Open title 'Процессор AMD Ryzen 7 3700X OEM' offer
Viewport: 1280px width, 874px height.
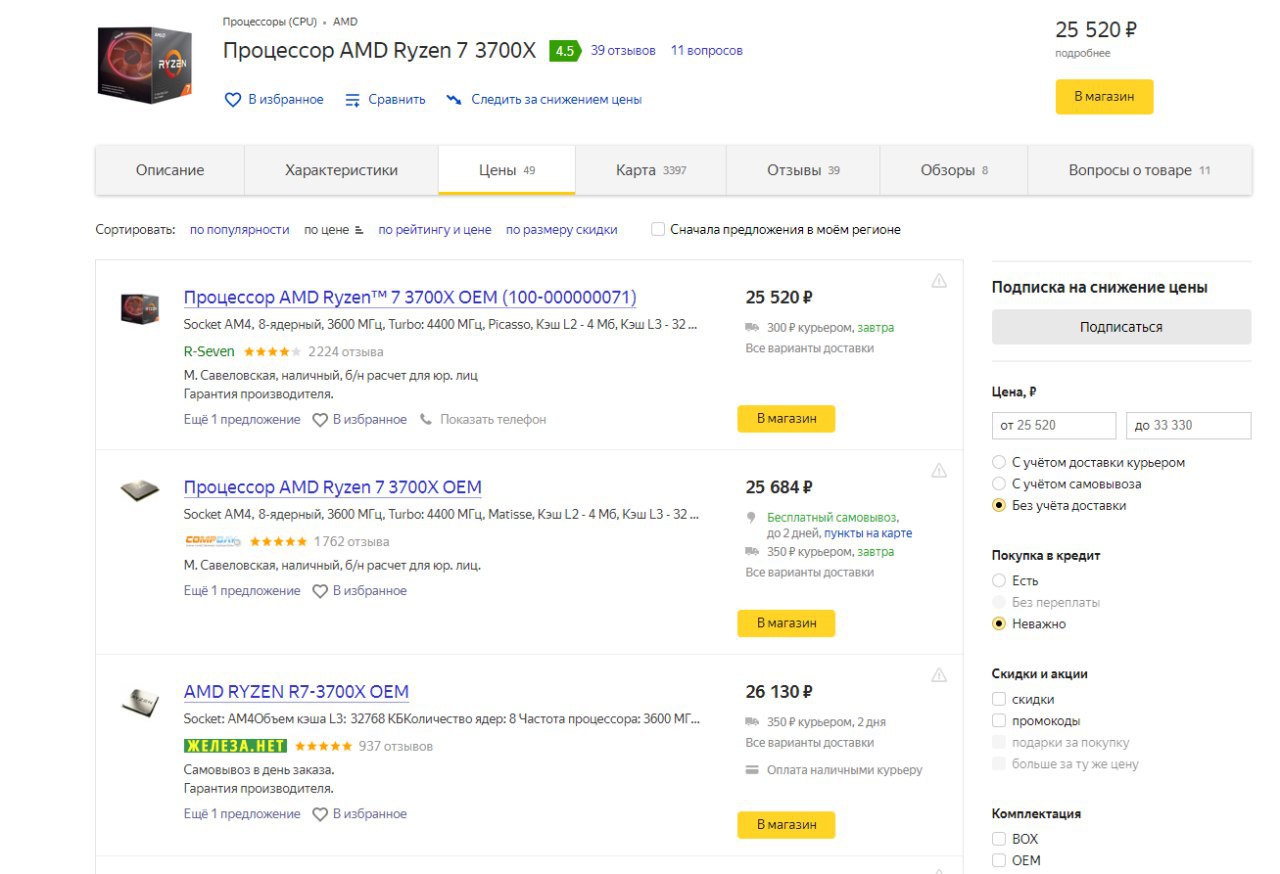click(333, 488)
